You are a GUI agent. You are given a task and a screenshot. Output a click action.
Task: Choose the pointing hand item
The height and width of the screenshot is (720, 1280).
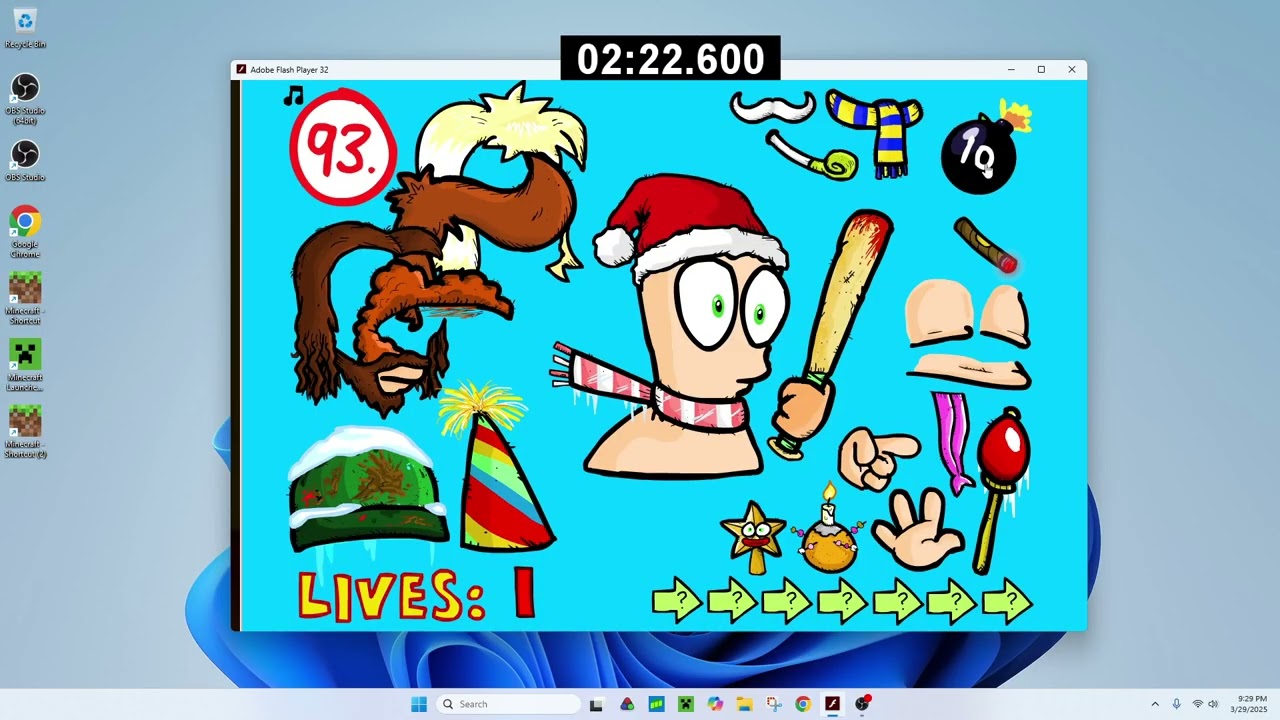pyautogui.click(x=877, y=457)
